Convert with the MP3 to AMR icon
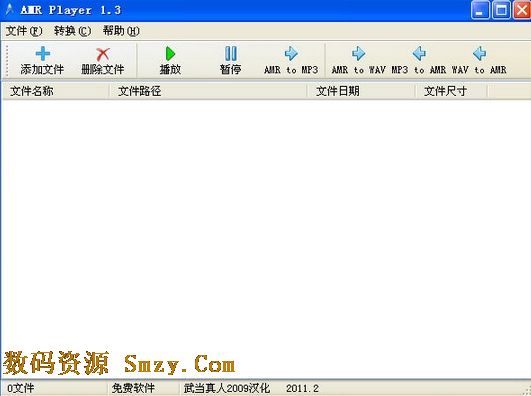The height and width of the screenshot is (396, 531). [x=419, y=54]
